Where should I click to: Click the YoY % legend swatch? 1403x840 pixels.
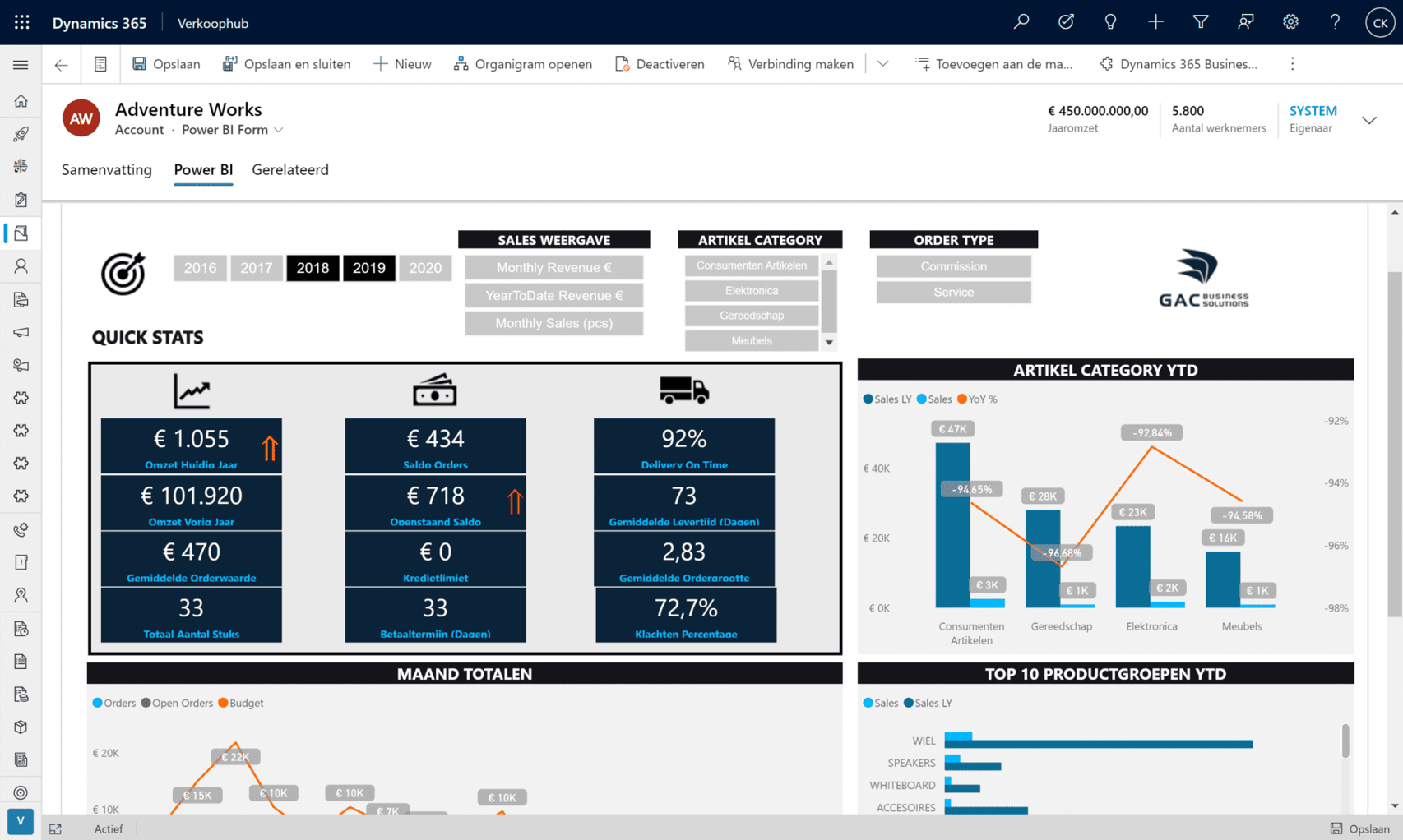tap(962, 399)
